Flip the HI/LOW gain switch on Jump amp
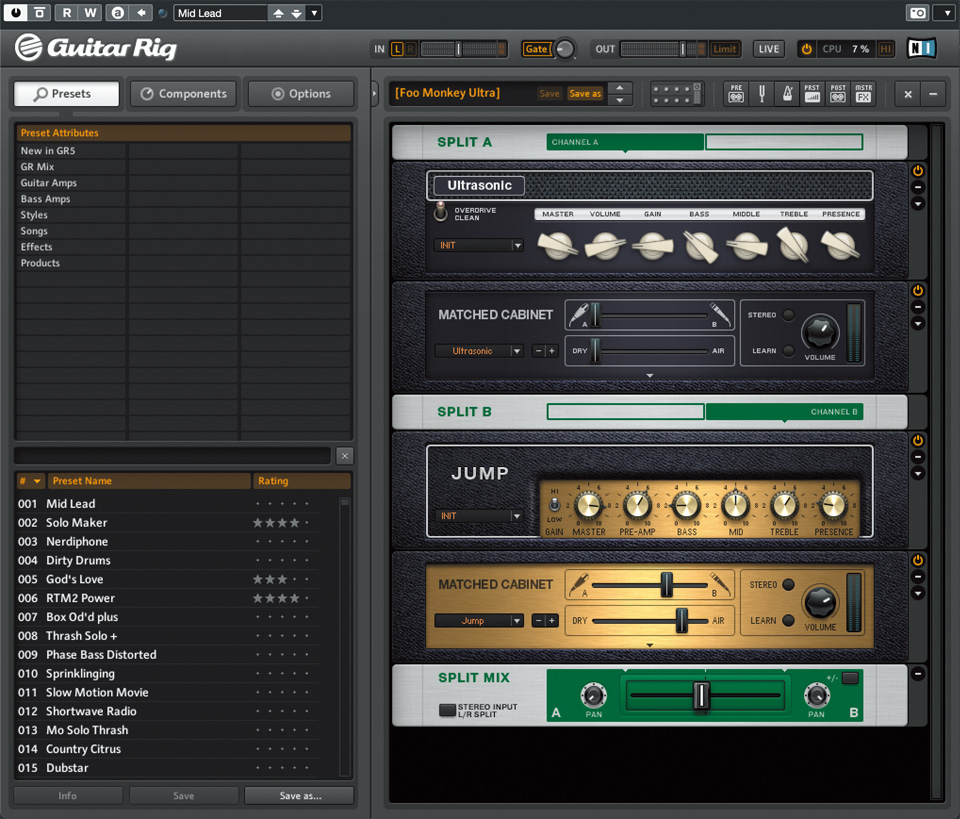960x819 pixels. [x=554, y=504]
